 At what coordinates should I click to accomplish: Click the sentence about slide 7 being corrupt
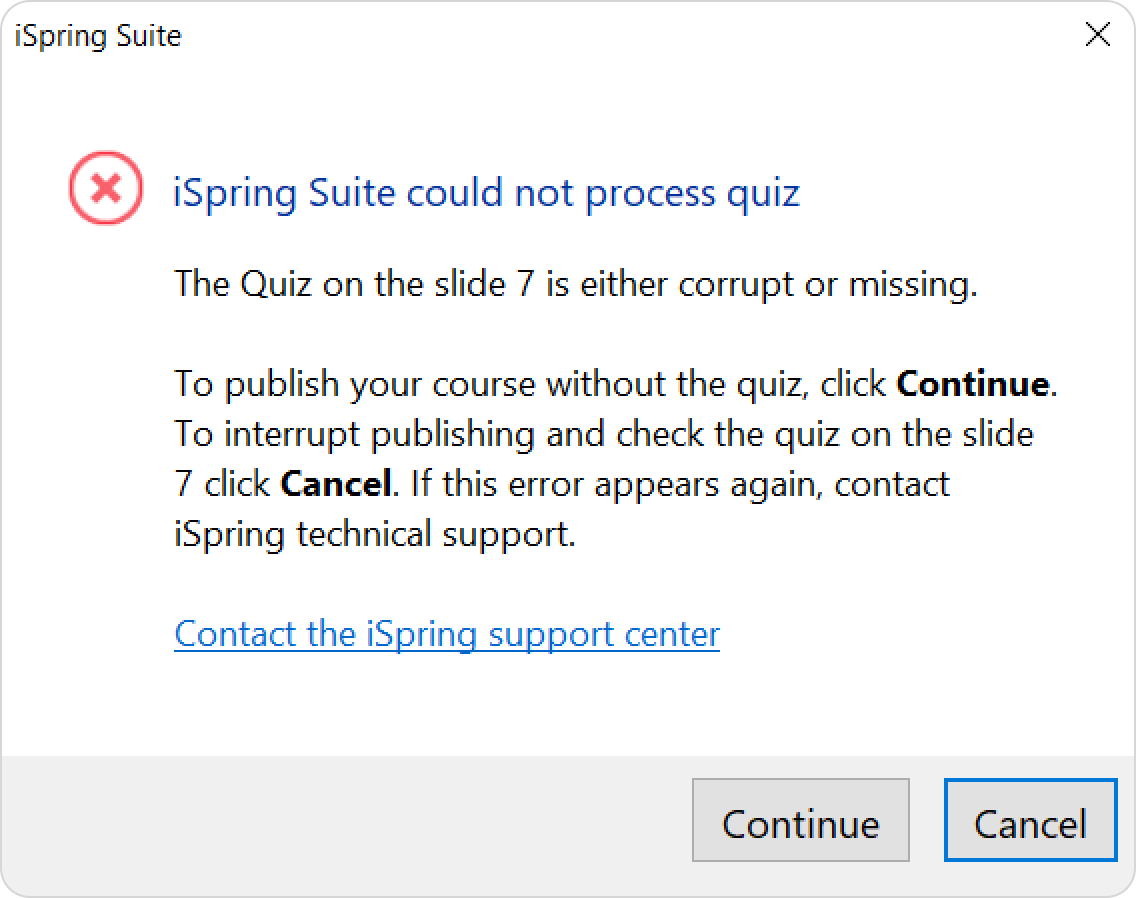point(576,284)
